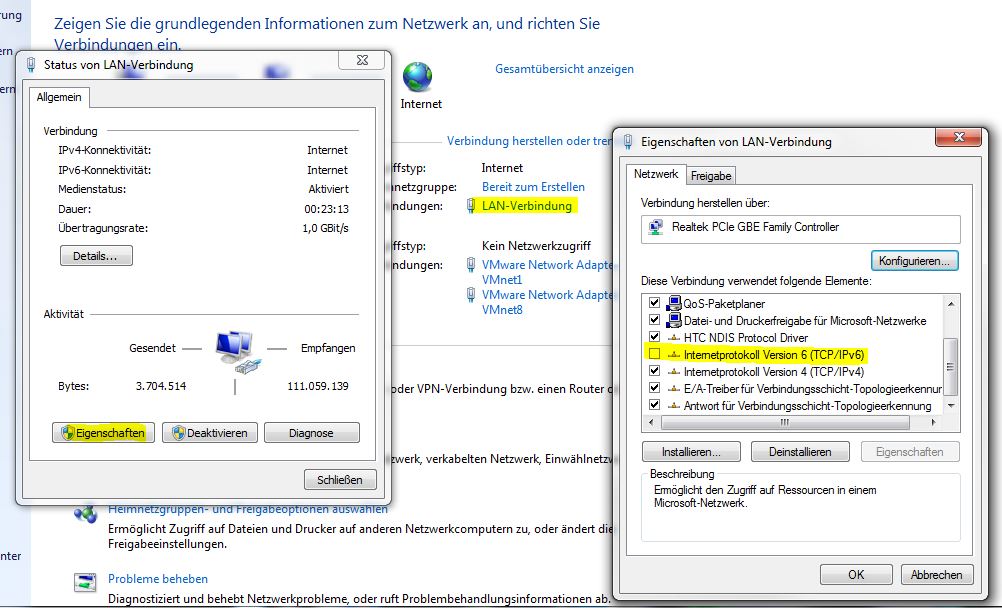Open Heimnetzgruppen- und Freigabeoptionen auswählen link
The height and width of the screenshot is (608, 1002).
248,510
